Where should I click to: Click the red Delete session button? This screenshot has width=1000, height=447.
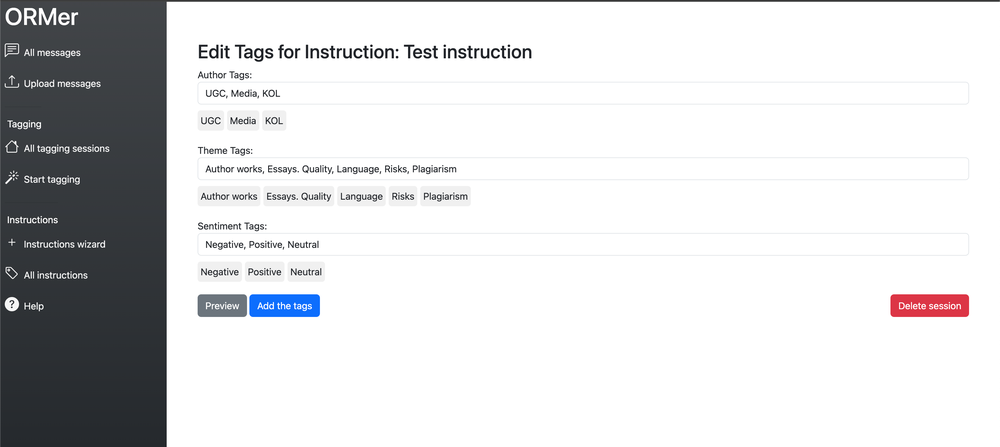tap(929, 306)
